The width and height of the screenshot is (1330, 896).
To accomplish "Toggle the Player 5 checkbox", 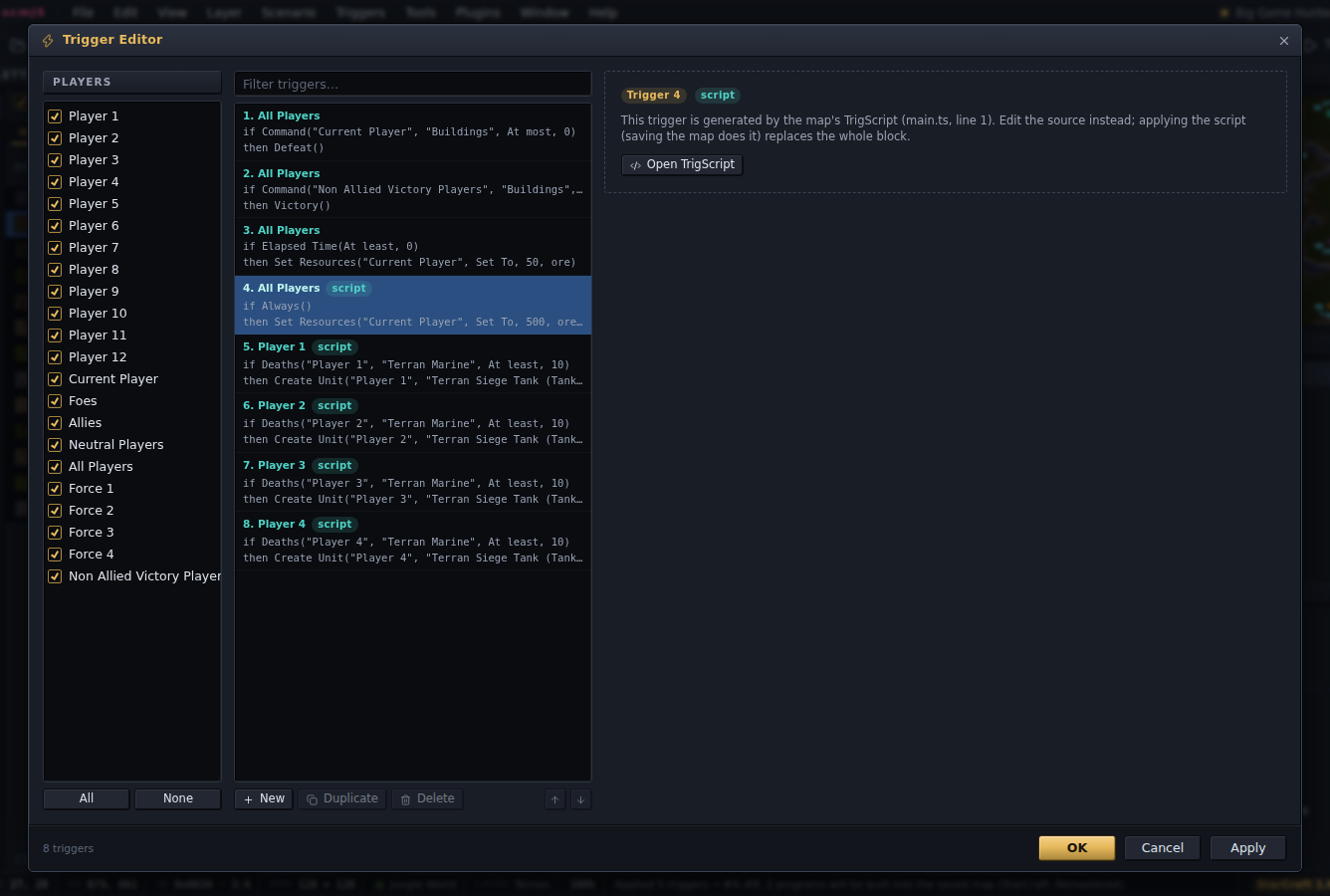I will 55,204.
